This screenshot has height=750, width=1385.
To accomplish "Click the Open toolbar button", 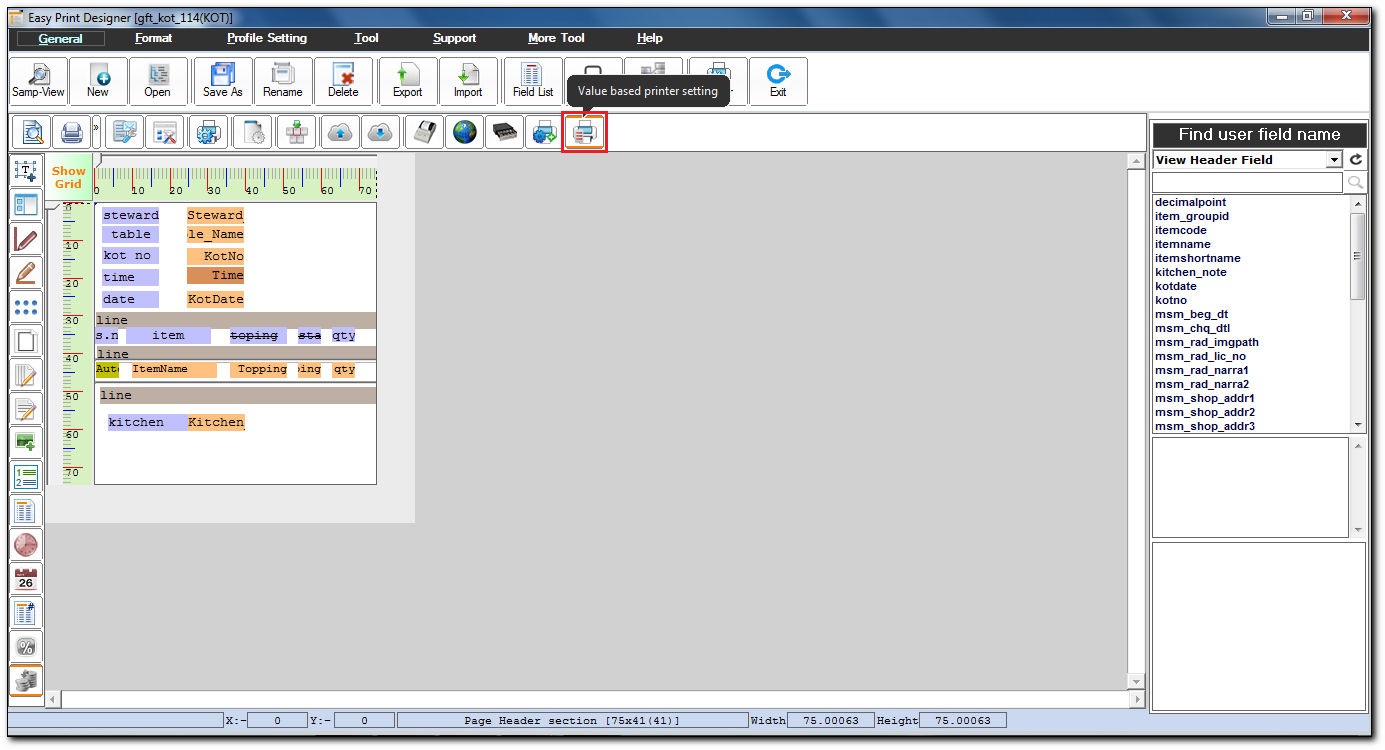I will (x=157, y=81).
